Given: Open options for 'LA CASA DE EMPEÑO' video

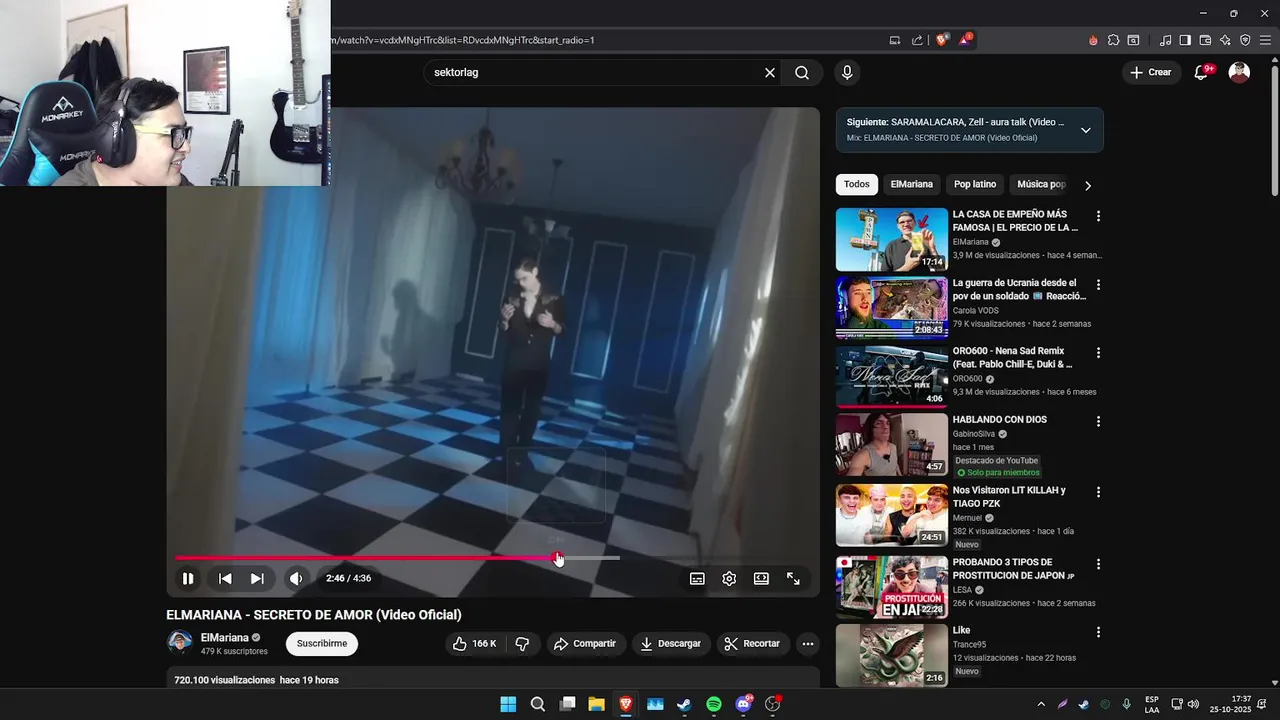Looking at the screenshot, I should coord(1098,216).
